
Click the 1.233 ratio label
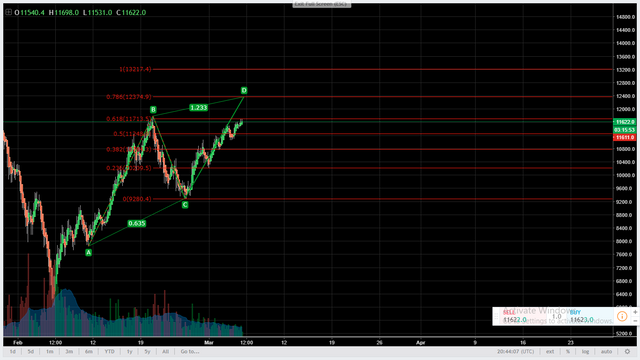click(199, 108)
